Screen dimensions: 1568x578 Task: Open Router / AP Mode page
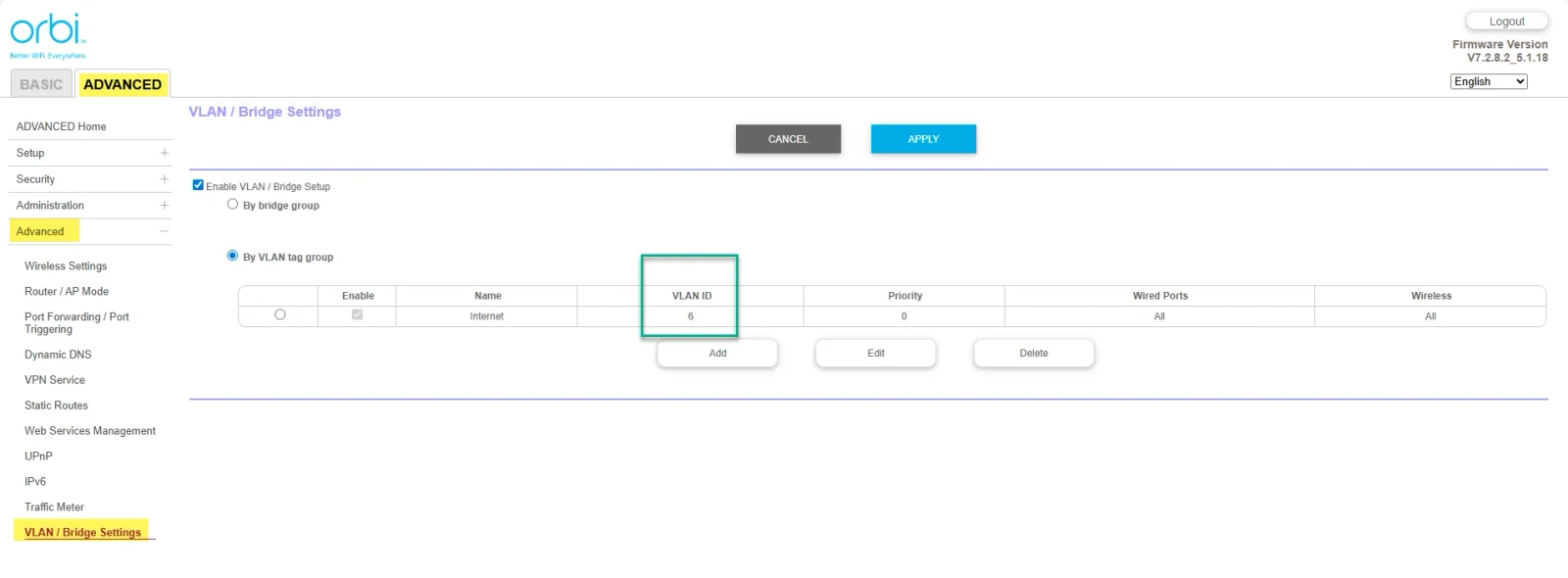coord(67,292)
